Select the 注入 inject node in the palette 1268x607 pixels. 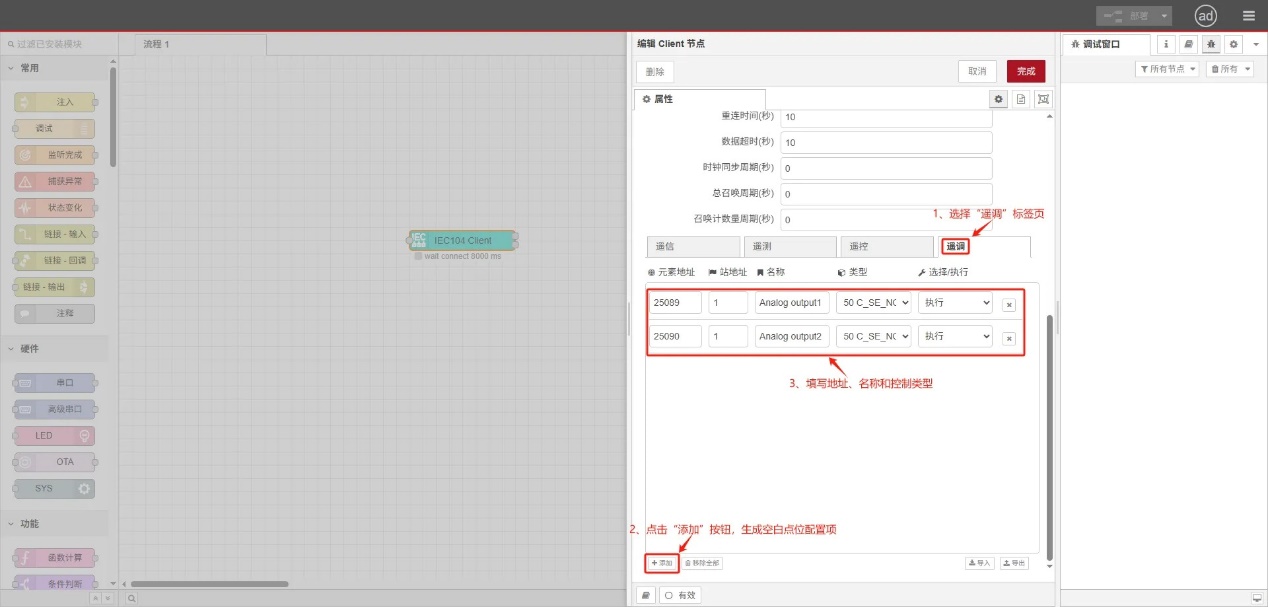[x=53, y=101]
